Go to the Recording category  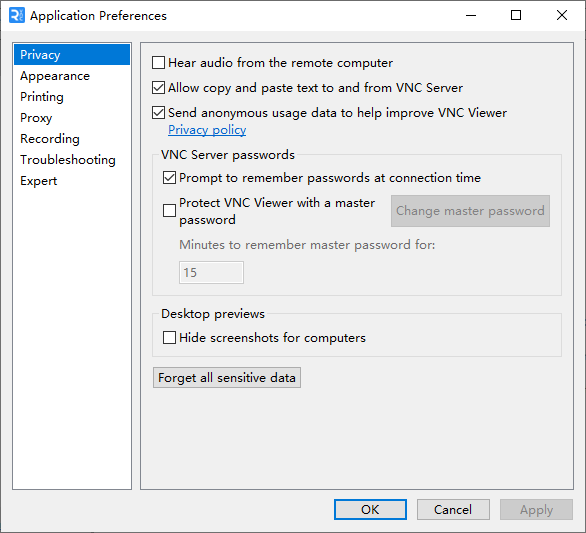click(x=72, y=139)
